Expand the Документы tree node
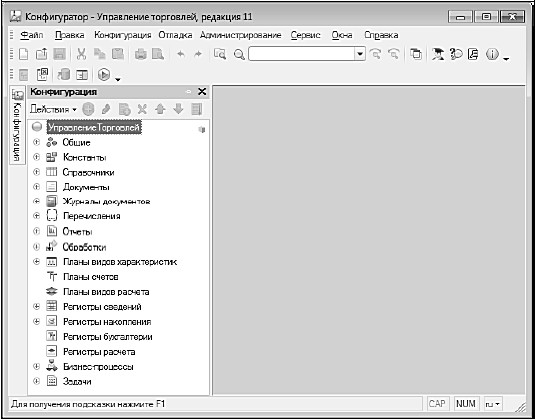 (x=36, y=187)
